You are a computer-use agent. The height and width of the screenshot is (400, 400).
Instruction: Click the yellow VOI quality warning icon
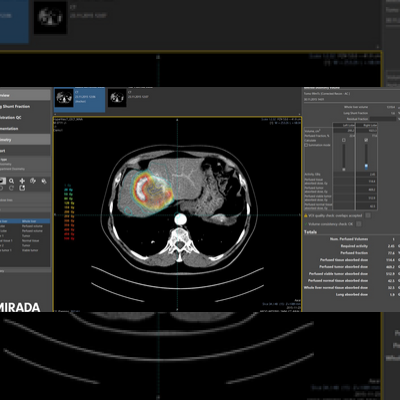click(x=306, y=216)
